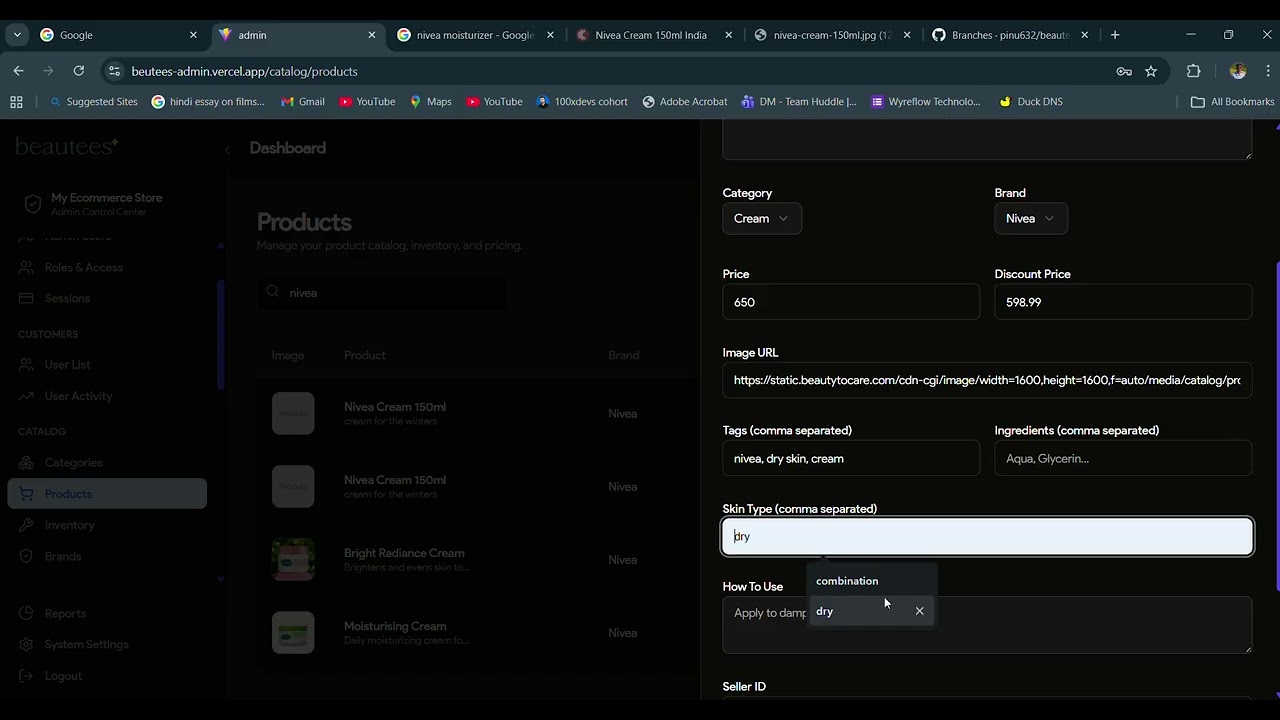Open the apps grid in the bookmarks bar
Image resolution: width=1280 pixels, height=720 pixels.
16,101
